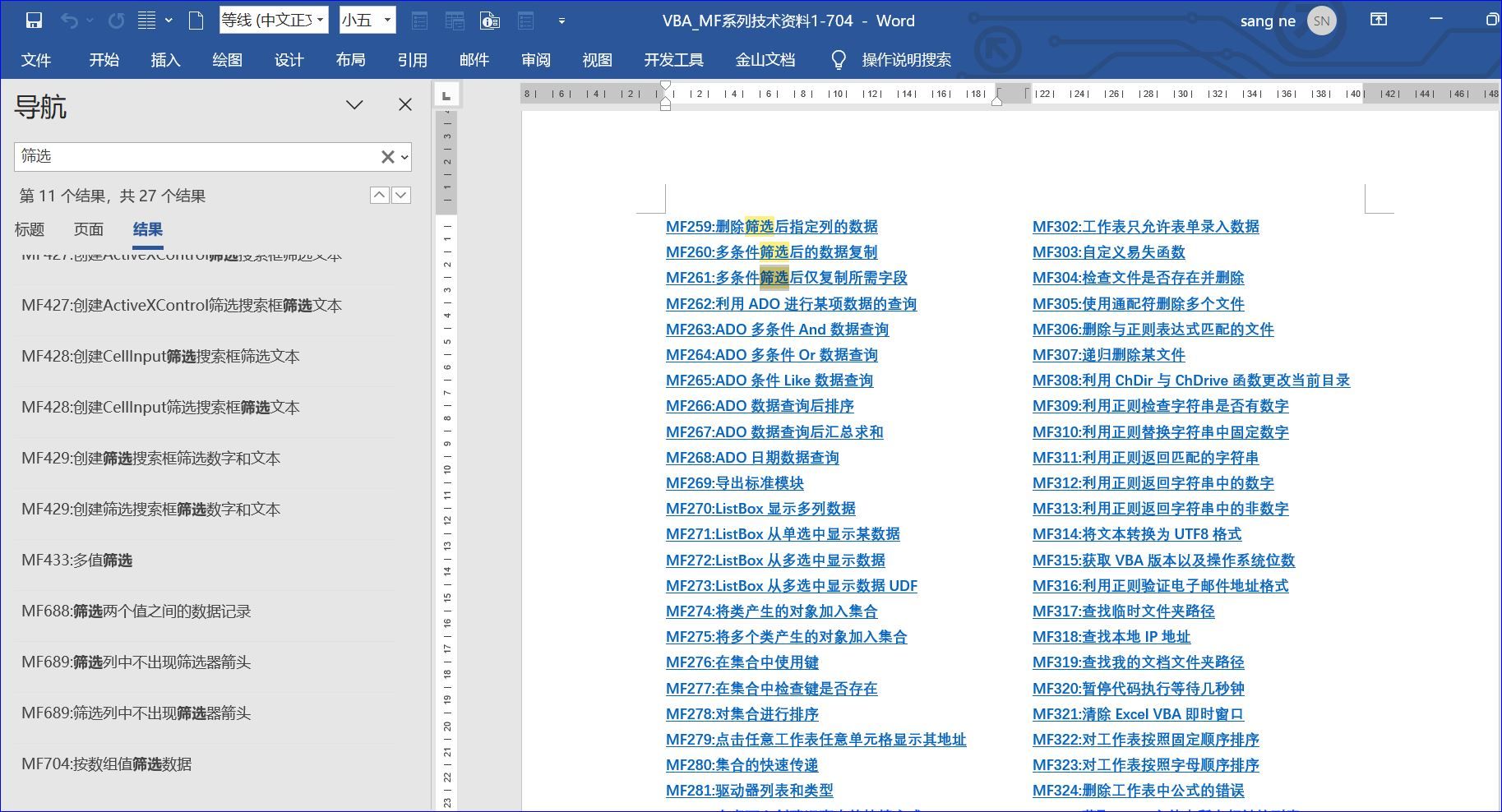The image size is (1502, 812).
Task: Open link MF314:将文本转换为 UTF8 格式
Action: click(x=1137, y=534)
